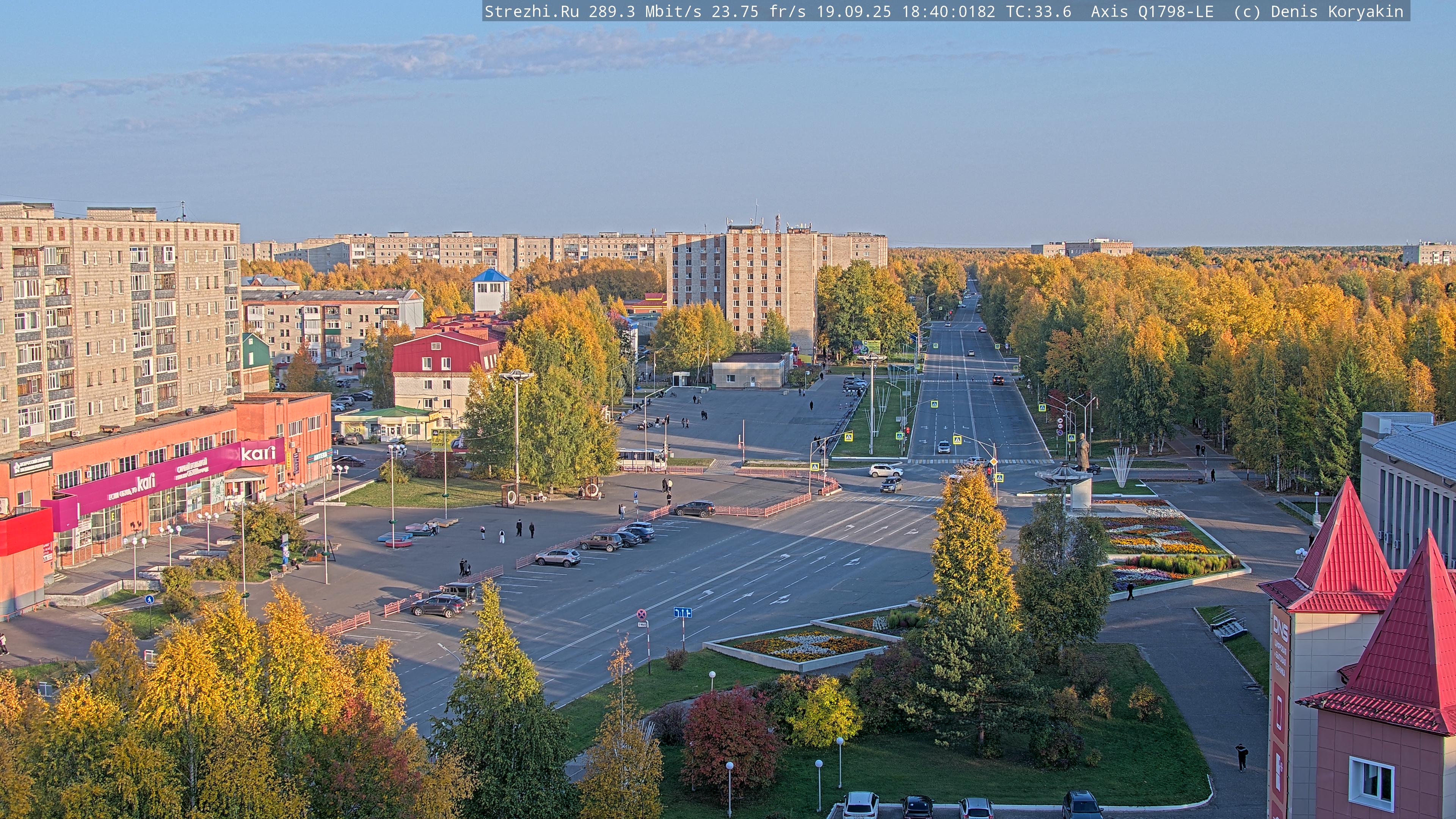Click the Strezhi.Ru text in overlay
Screen dimensions: 1456x819
pos(531,11)
